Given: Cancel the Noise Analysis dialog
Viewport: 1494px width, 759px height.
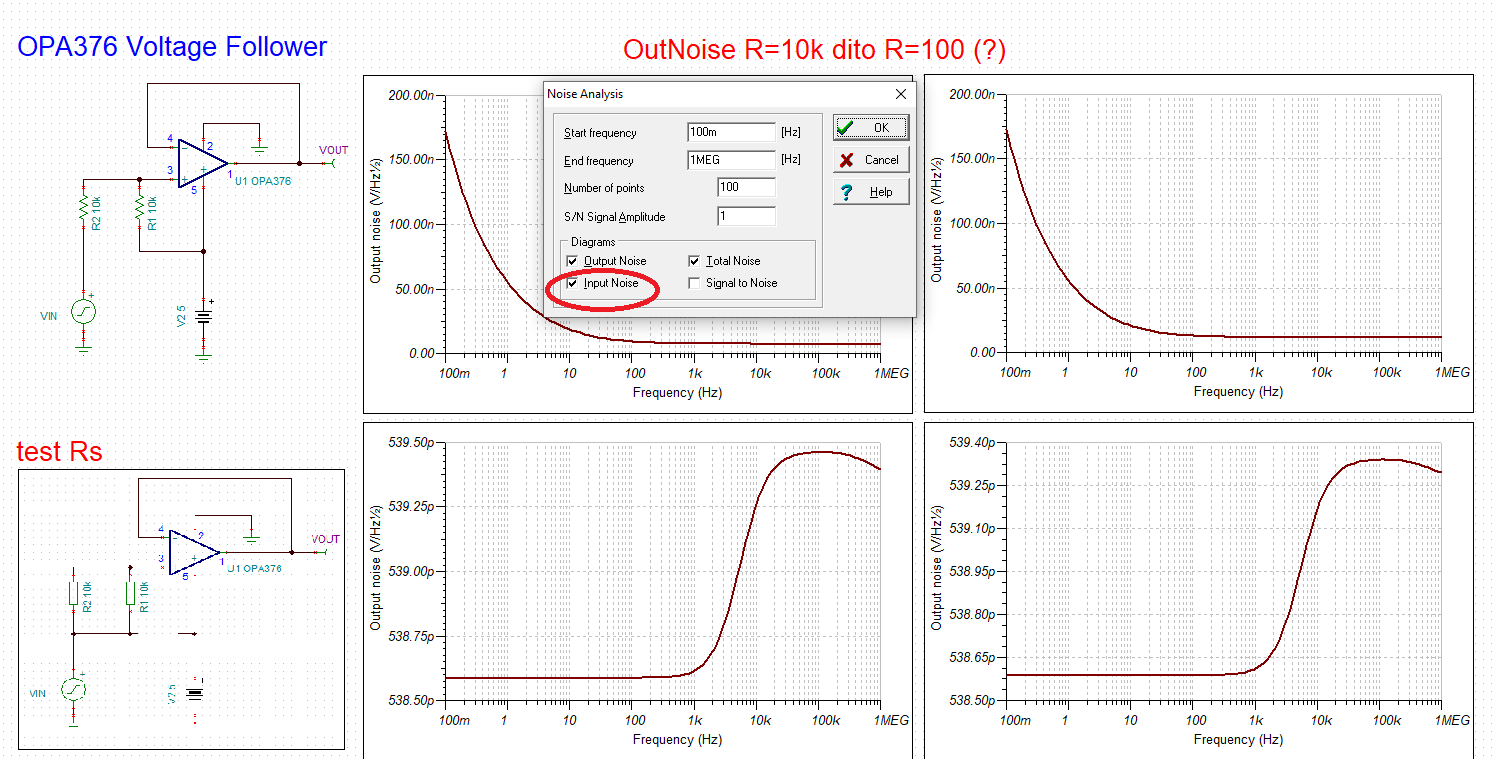Looking at the screenshot, I should (x=869, y=159).
